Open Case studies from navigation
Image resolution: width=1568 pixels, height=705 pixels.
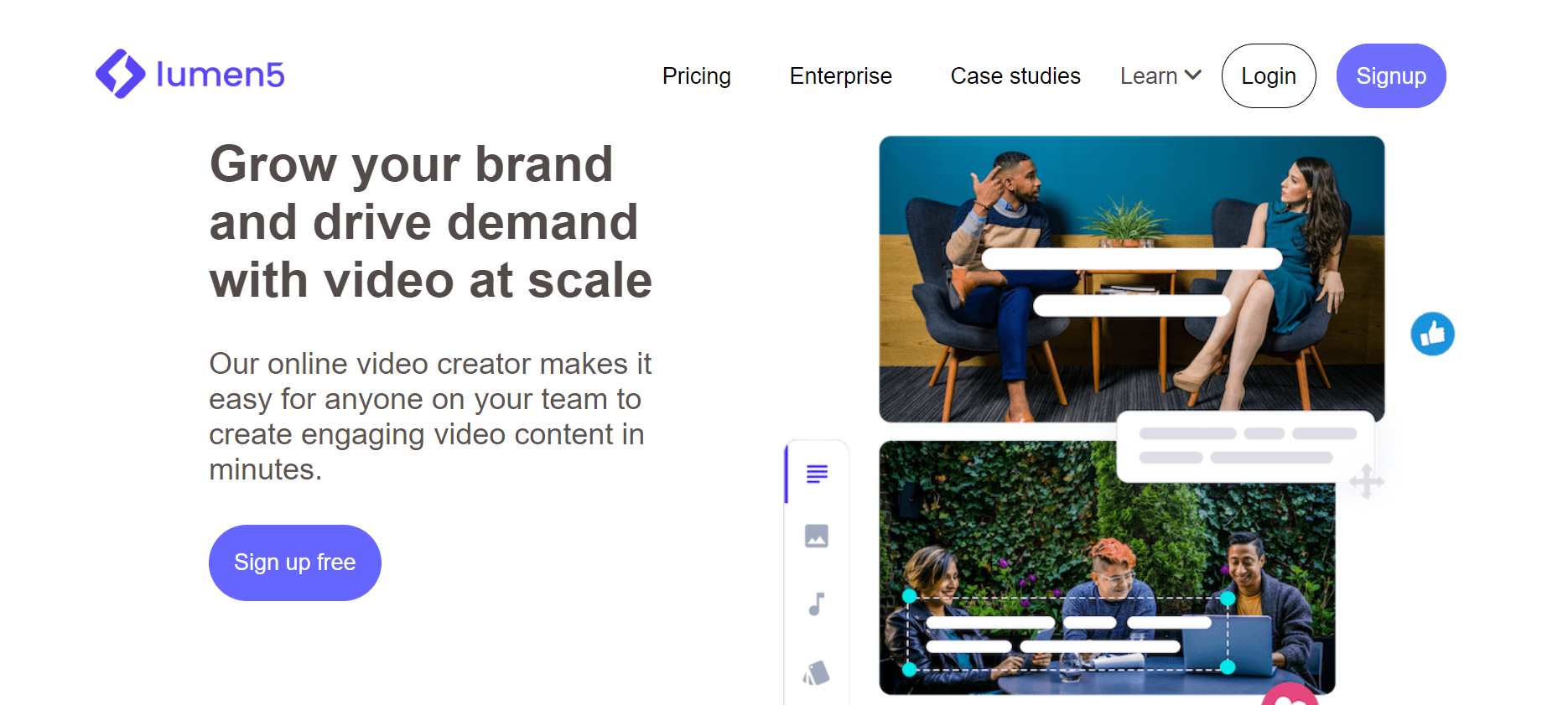[1015, 76]
